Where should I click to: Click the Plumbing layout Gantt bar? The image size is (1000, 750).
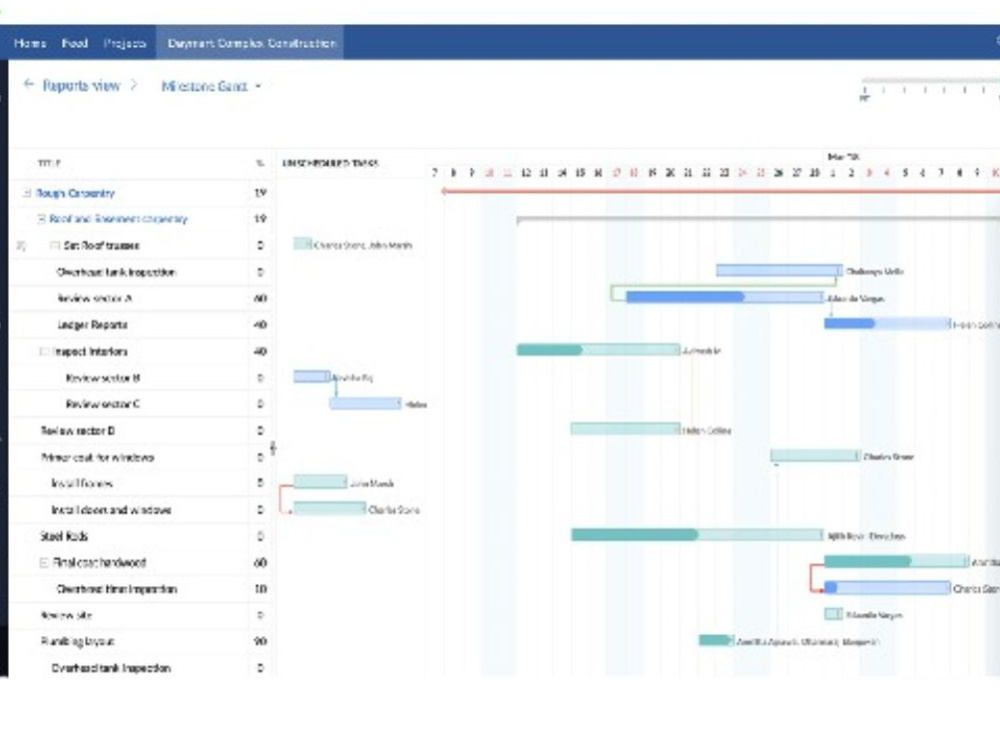(x=716, y=640)
